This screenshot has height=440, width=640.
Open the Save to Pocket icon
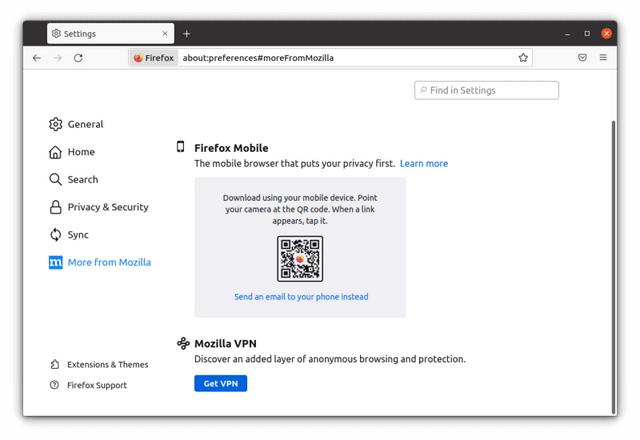point(582,58)
